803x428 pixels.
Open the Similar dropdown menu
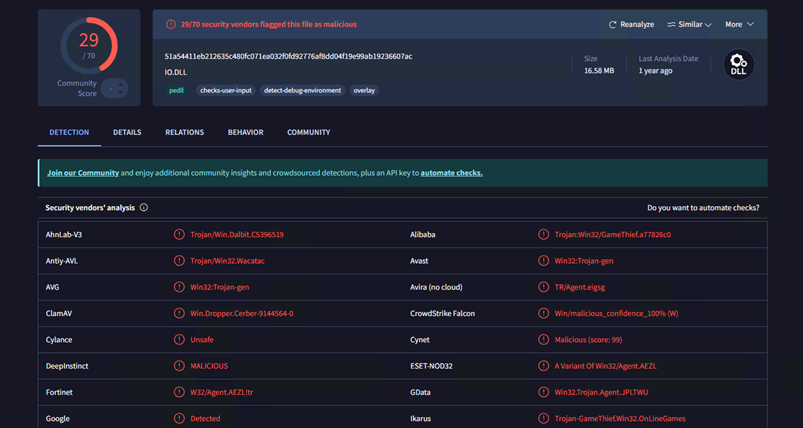[x=689, y=25]
